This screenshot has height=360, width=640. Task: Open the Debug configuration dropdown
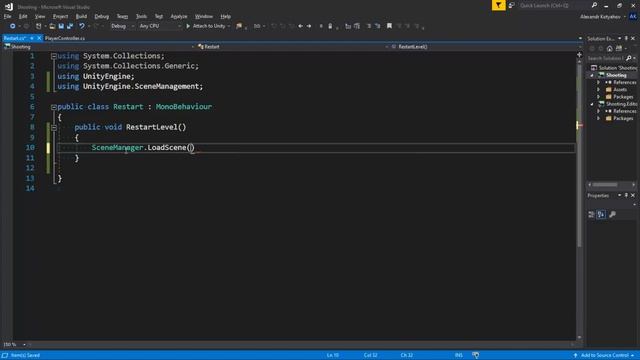(x=122, y=26)
